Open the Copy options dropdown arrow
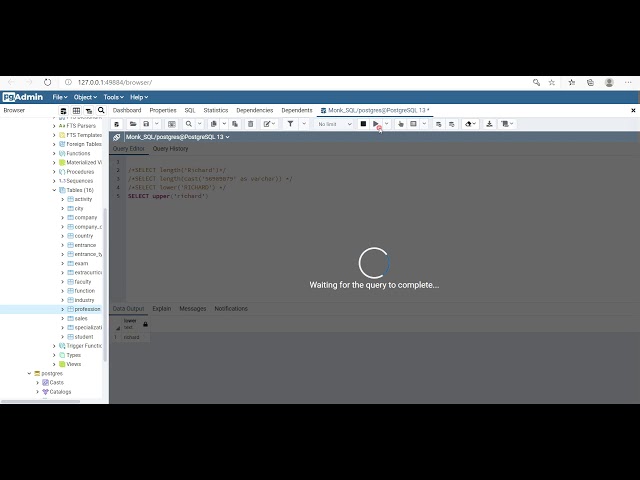Screen dimensions: 640x480 tap(224, 124)
